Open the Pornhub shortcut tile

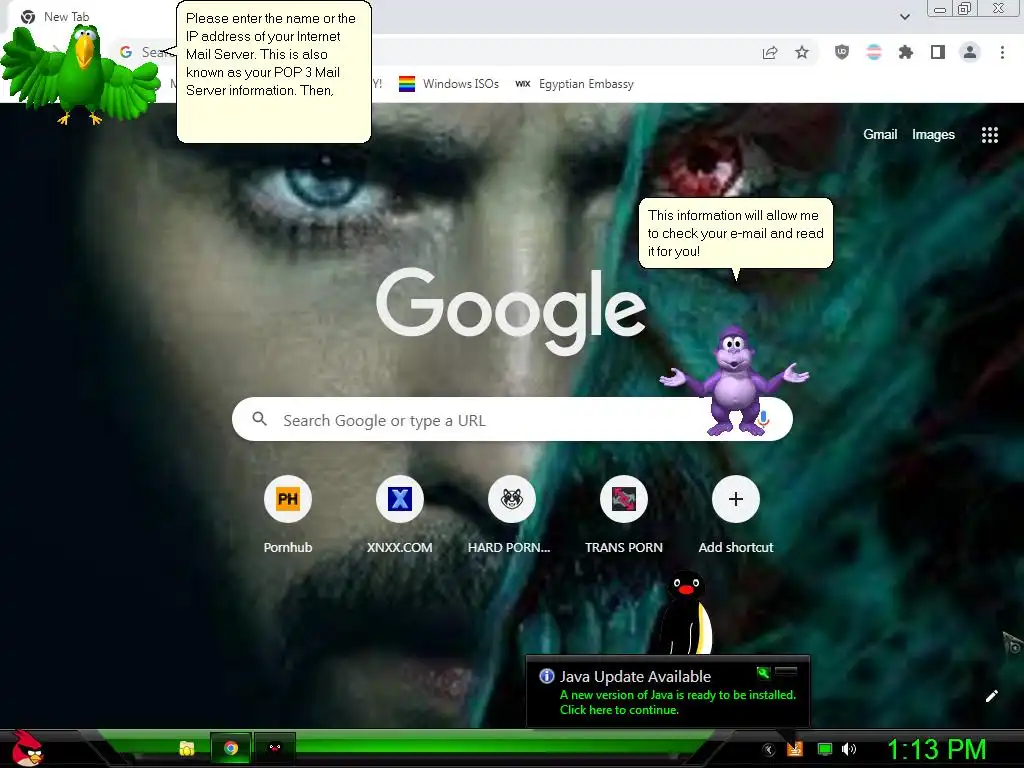tap(288, 515)
